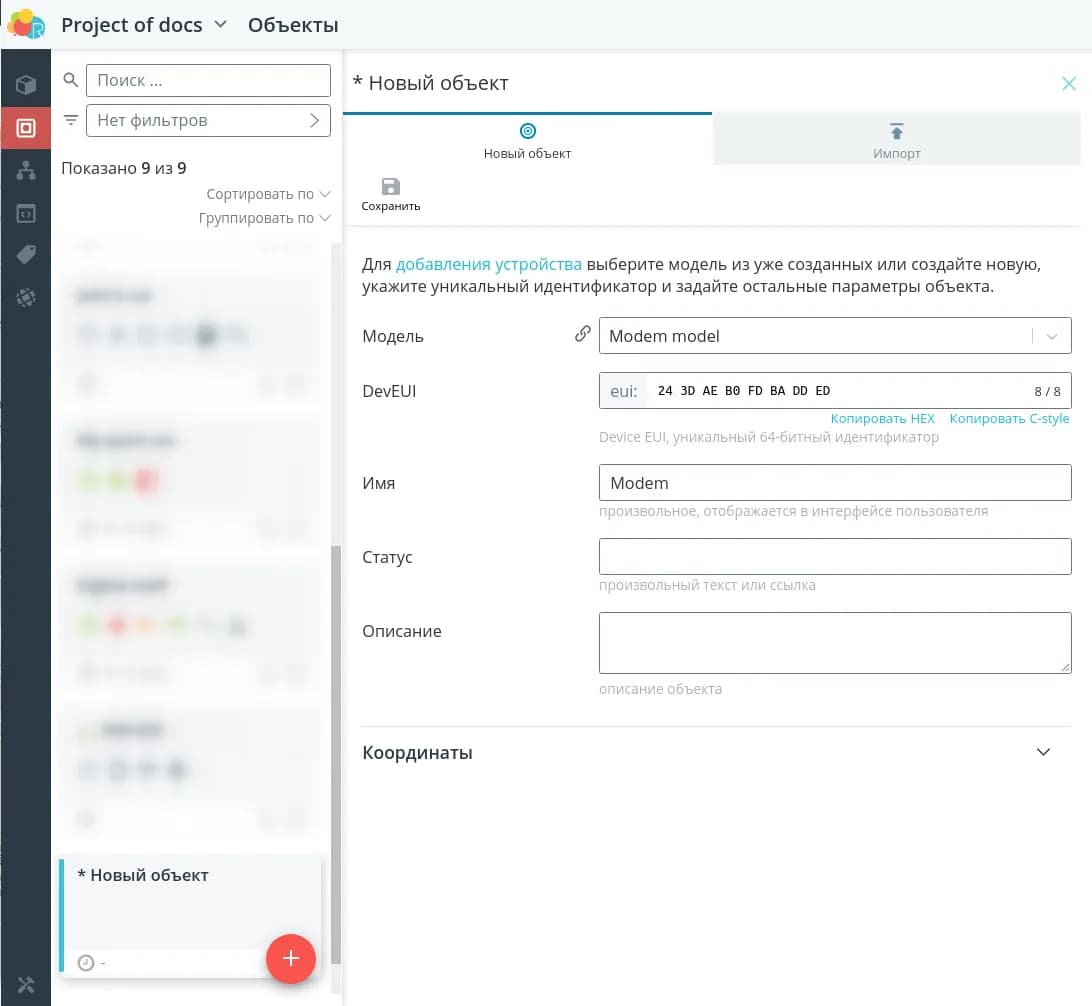This screenshot has width=1092, height=1006.
Task: Expand the Координаты section
Action: (x=1043, y=752)
